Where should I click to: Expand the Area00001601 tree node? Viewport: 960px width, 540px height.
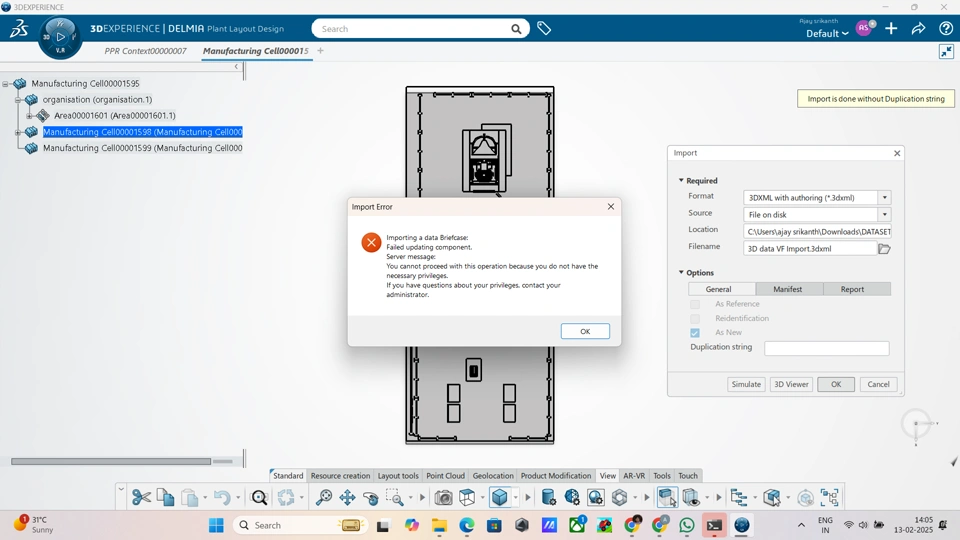[29, 115]
